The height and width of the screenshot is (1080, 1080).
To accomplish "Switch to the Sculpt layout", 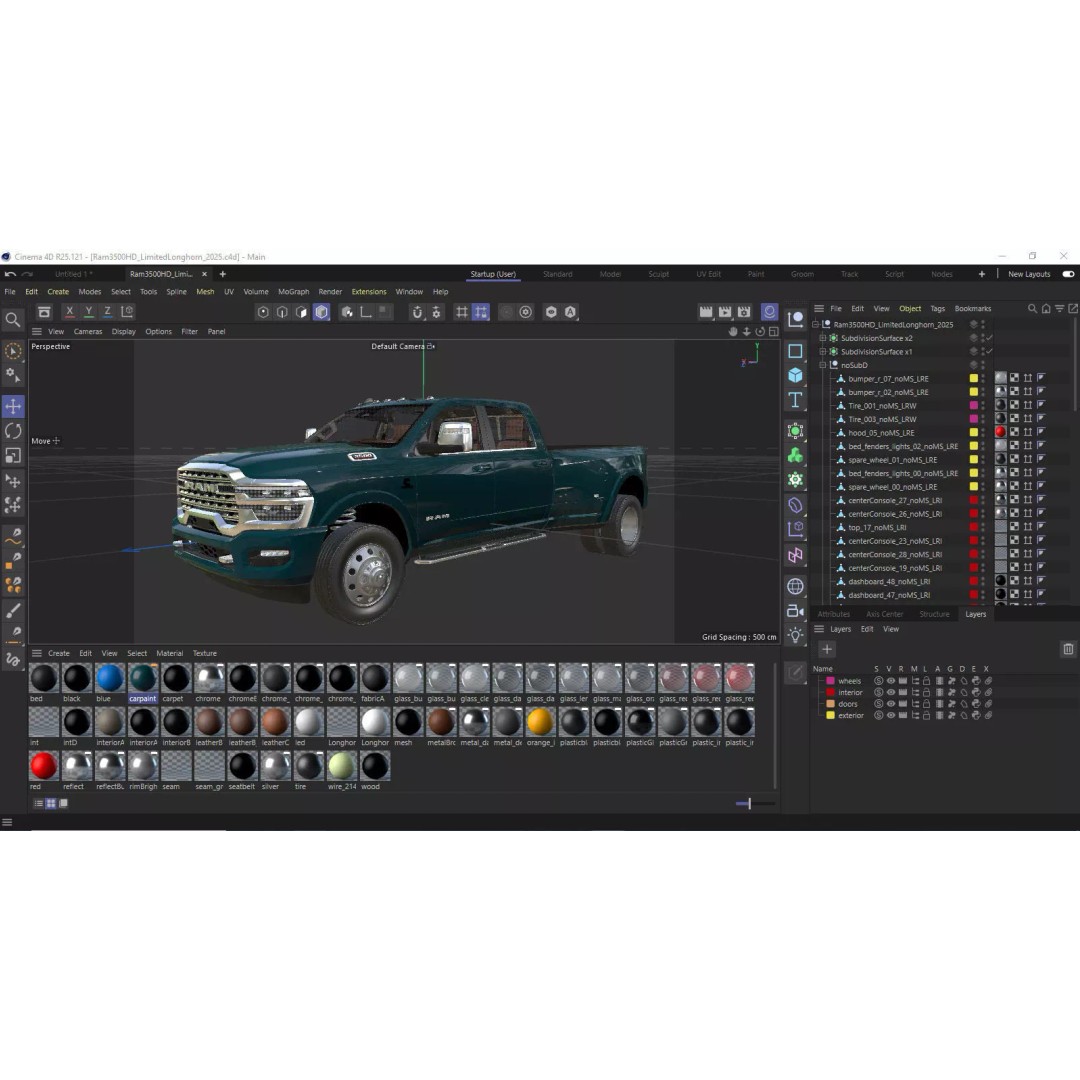I will pos(658,274).
